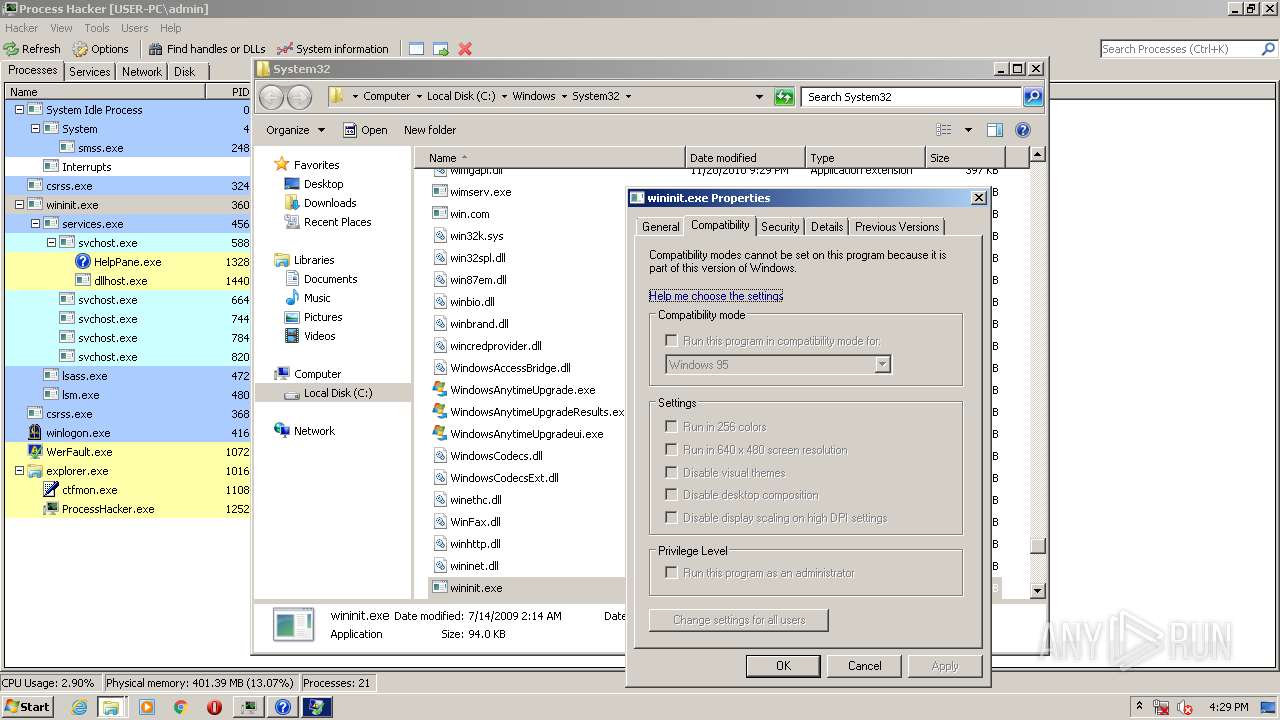
Task: Toggle the preview pane icon
Action: 994,130
